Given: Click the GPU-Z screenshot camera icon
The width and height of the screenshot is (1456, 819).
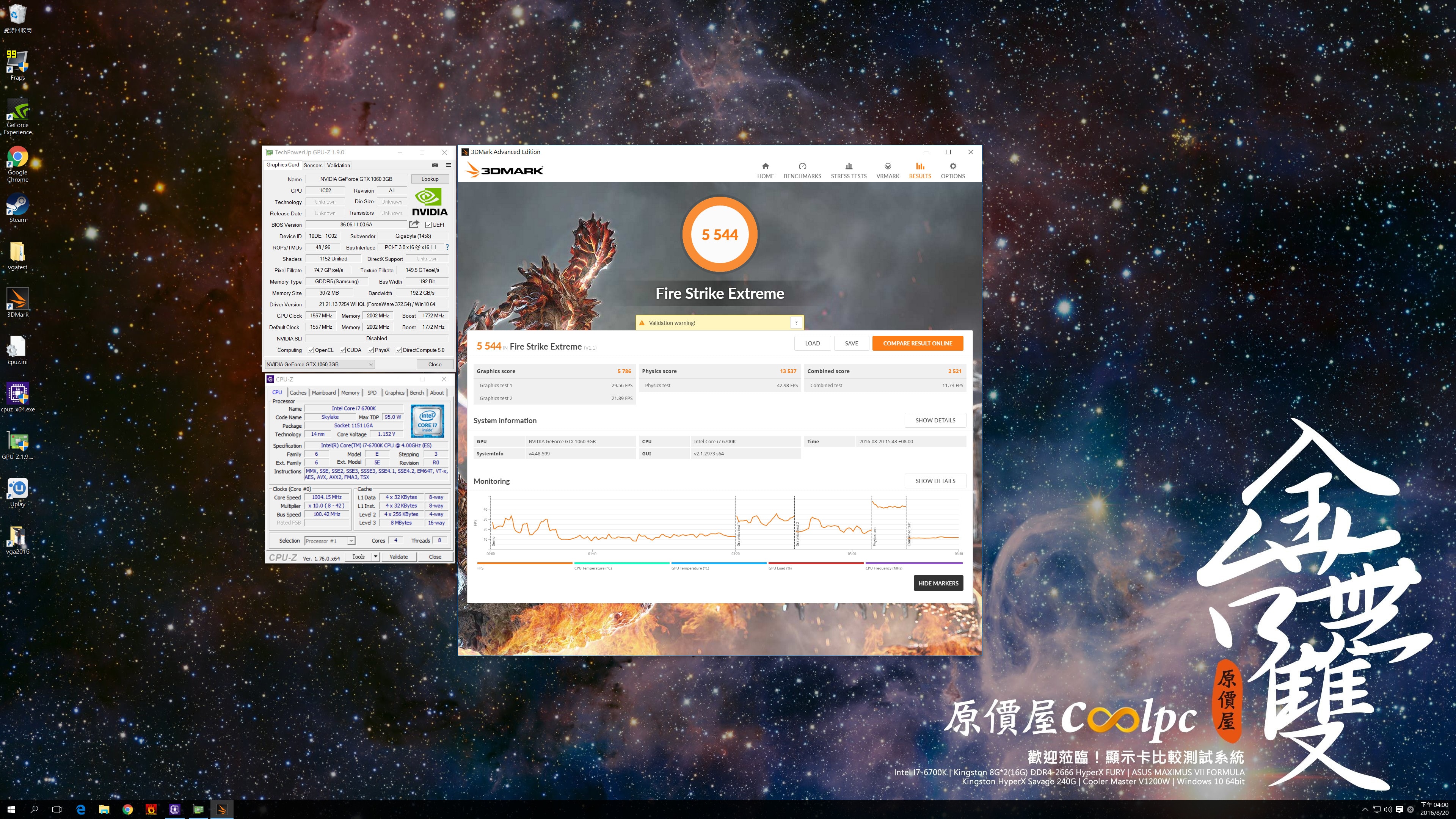Looking at the screenshot, I should (435, 165).
